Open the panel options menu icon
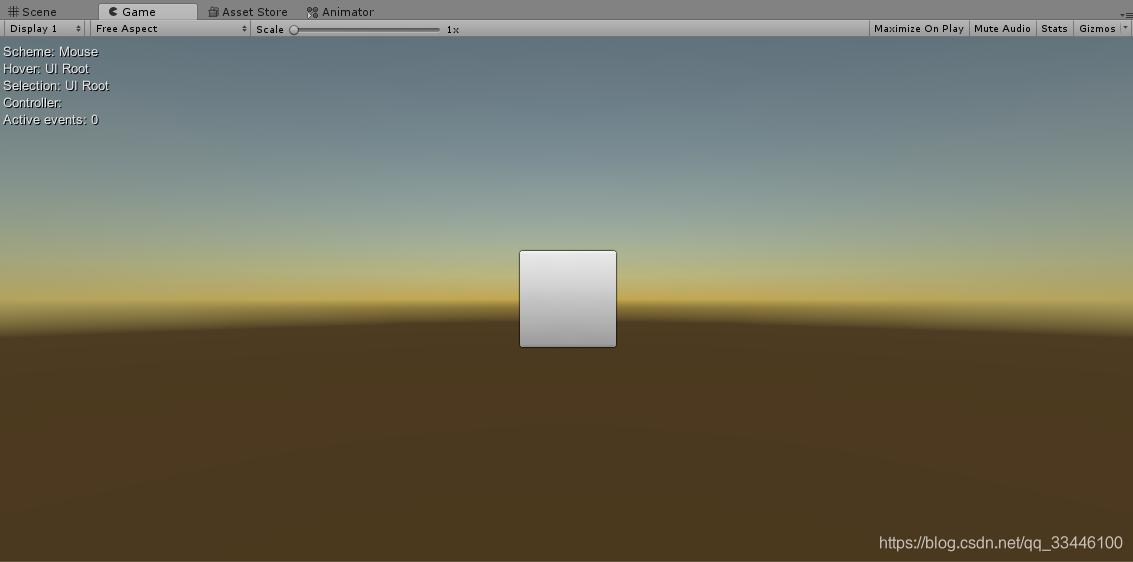This screenshot has width=1133, height=562. tap(1126, 14)
